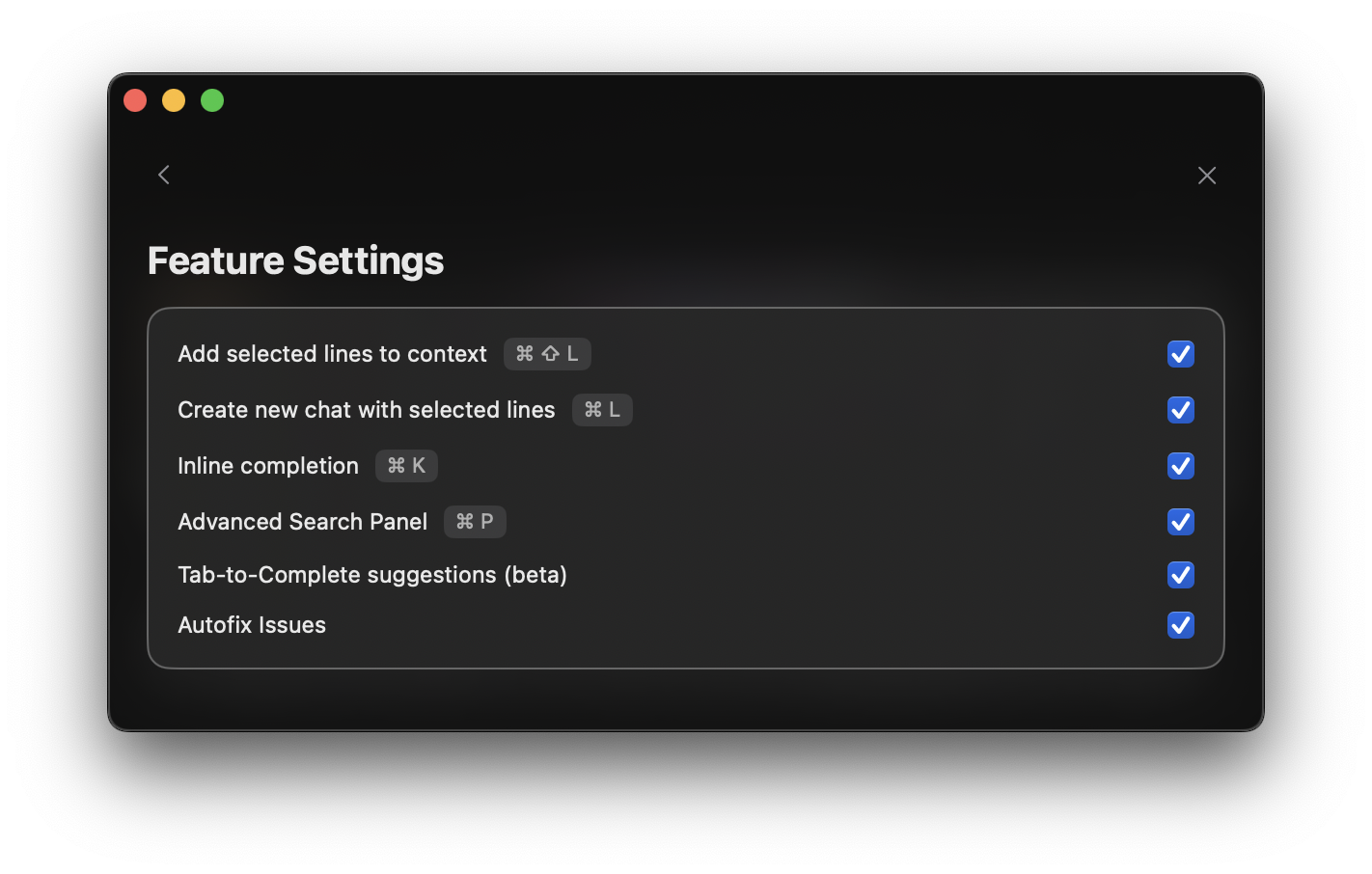Toggle Tab-to-Complete suggestions (beta)

(1180, 575)
